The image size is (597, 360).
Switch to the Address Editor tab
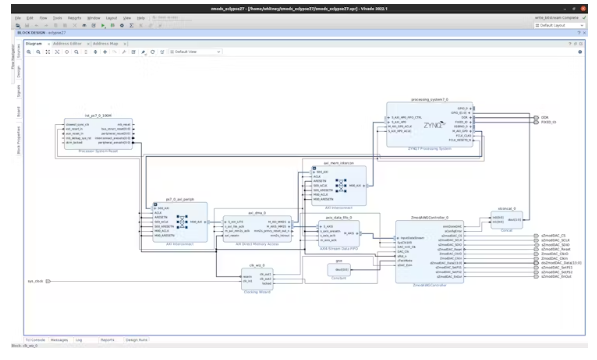pos(67,44)
